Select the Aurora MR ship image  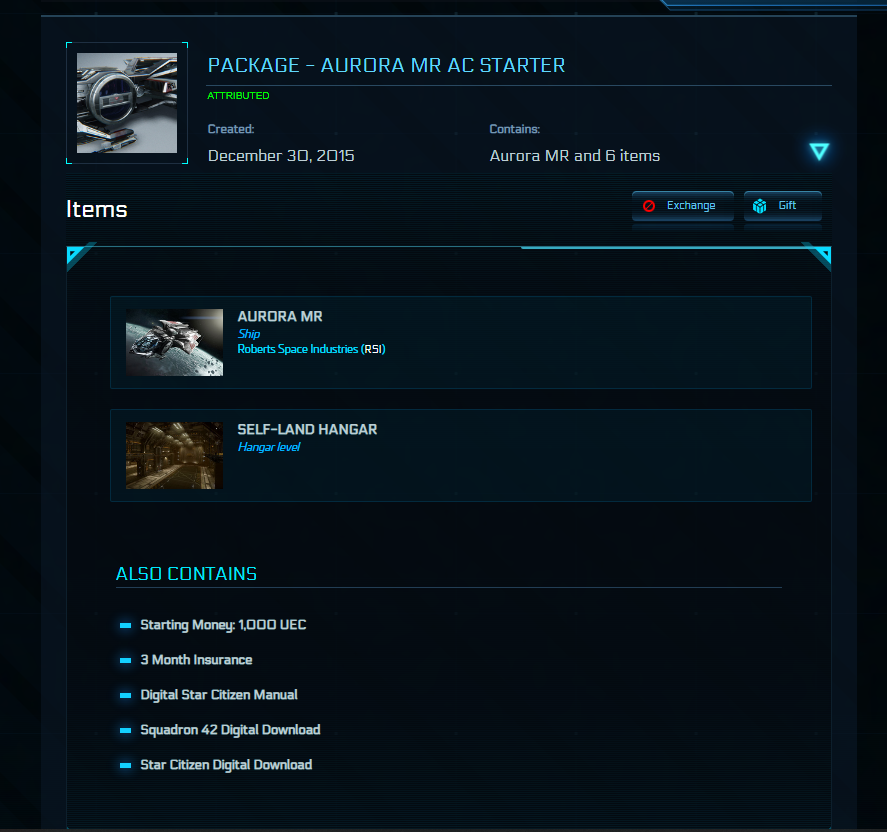(174, 342)
